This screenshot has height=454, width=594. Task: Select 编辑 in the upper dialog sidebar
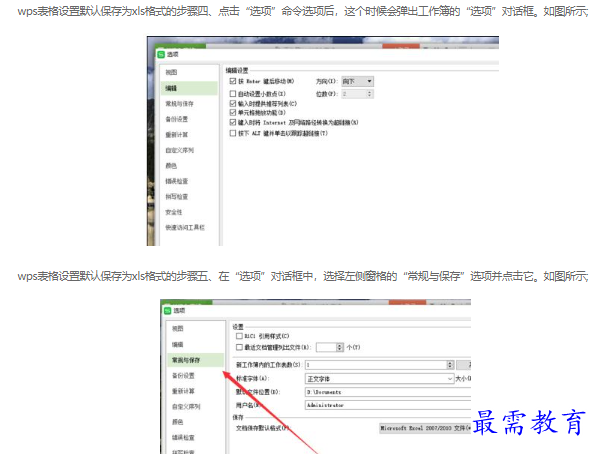(189, 88)
